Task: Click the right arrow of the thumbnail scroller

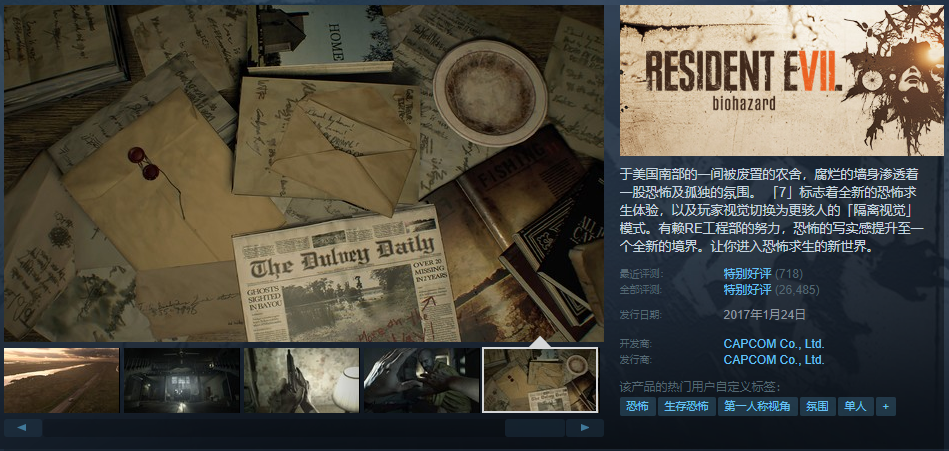Action: 585,428
